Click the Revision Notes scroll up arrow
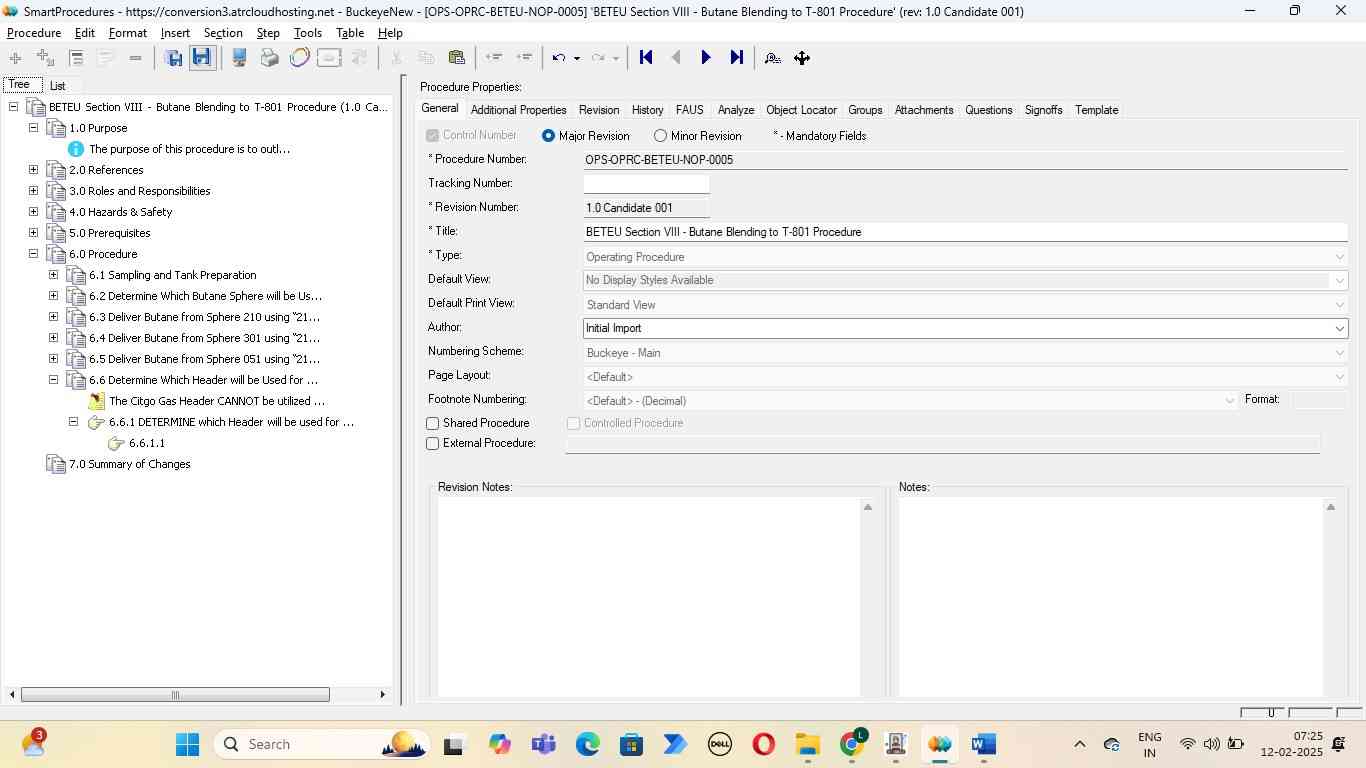The height and width of the screenshot is (768, 1366). click(x=867, y=507)
